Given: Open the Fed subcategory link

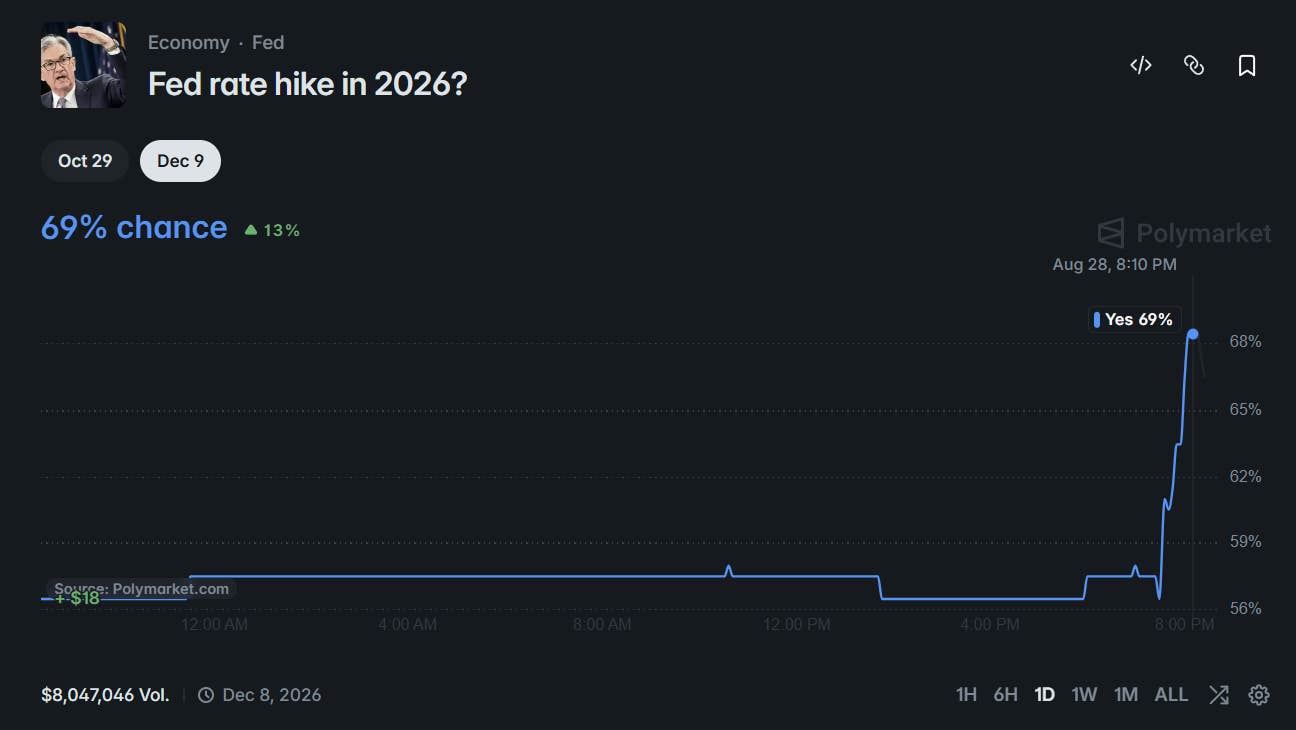Looking at the screenshot, I should 268,43.
